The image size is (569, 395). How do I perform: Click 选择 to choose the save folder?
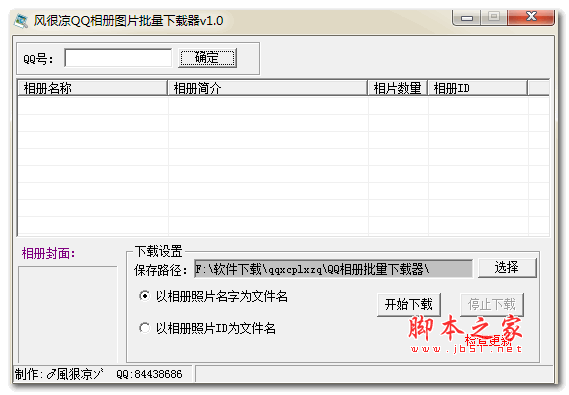coord(507,268)
